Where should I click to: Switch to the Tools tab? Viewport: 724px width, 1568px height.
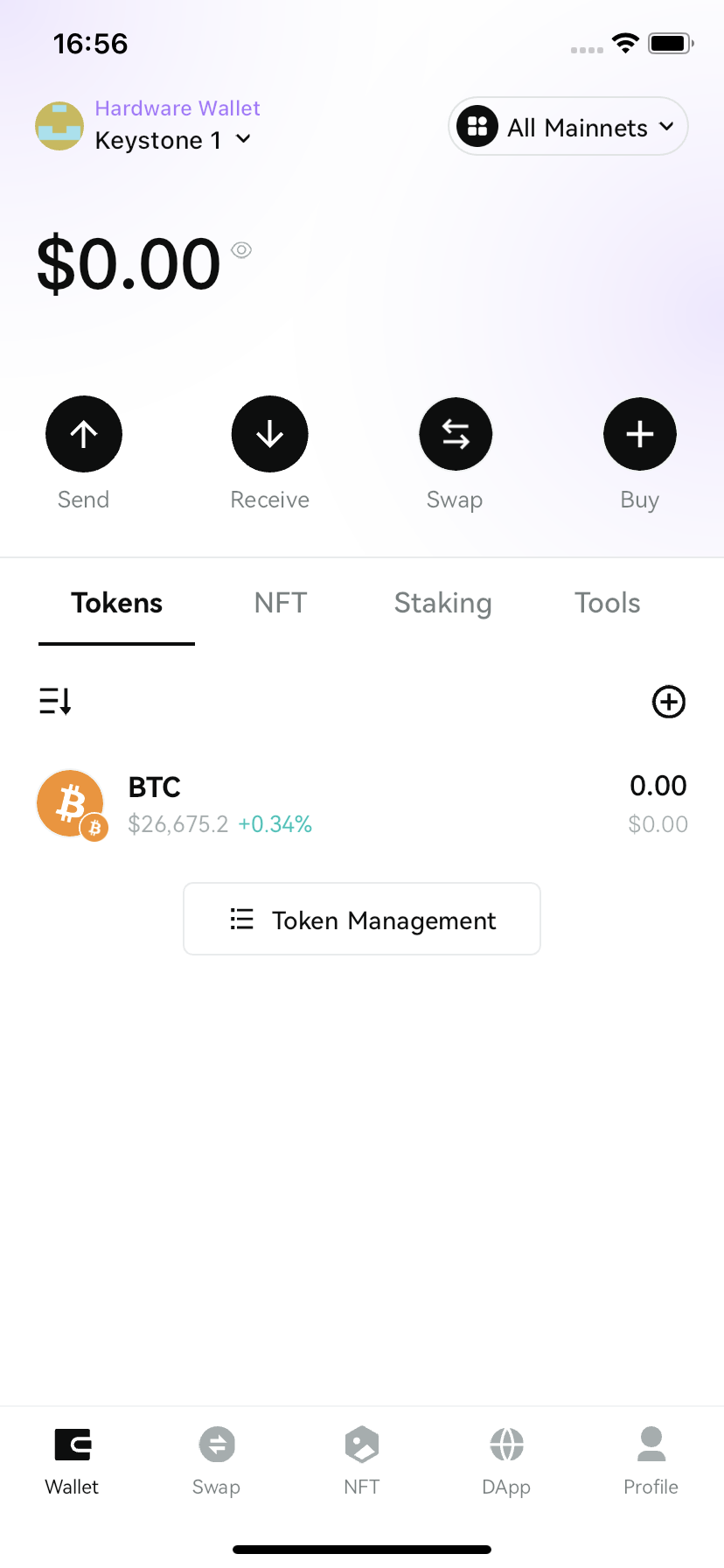[607, 603]
